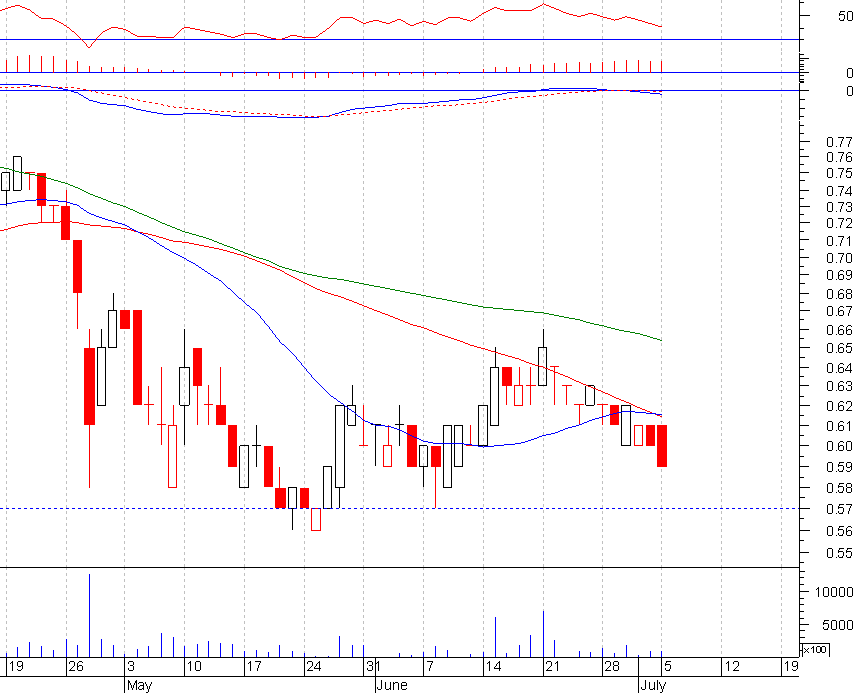Viewport: 857px width, 693px height.
Task: Click the 0.71 price axis value
Action: pos(839,240)
